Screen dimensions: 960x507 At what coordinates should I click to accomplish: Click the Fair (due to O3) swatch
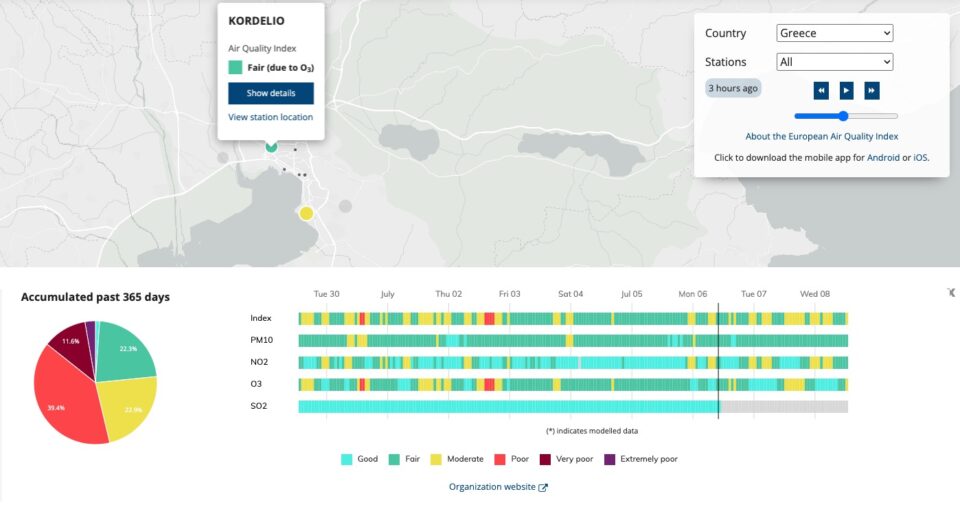(x=235, y=67)
